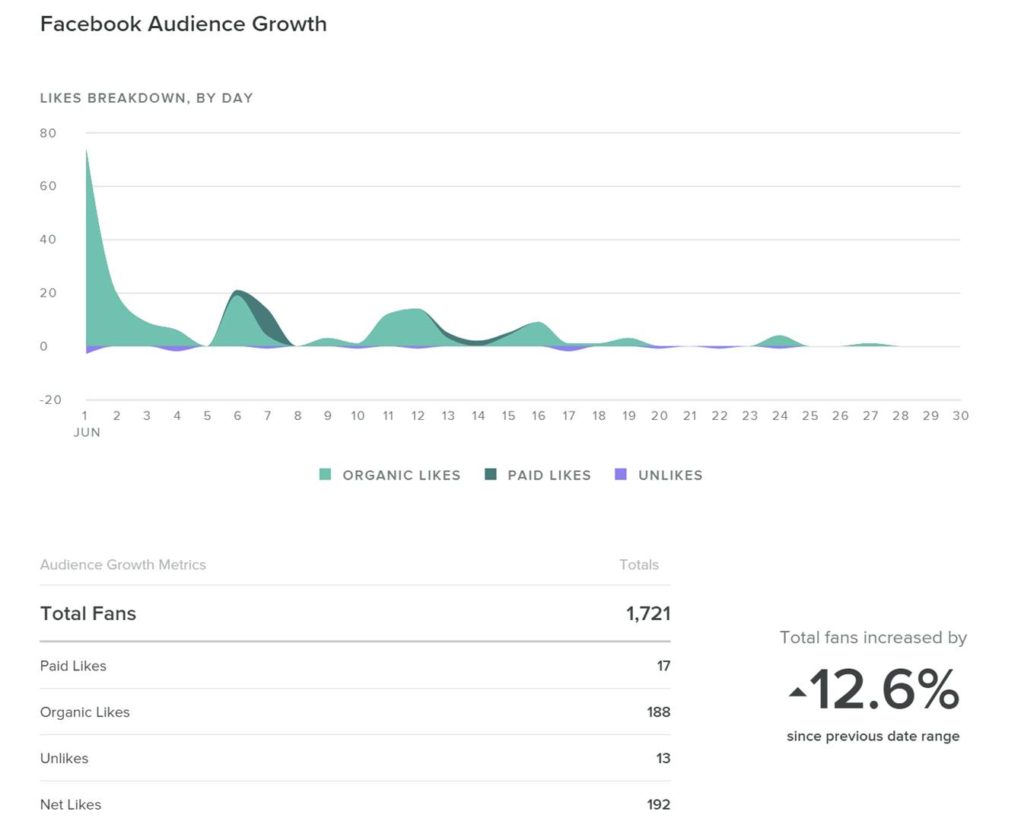Click the day 12 x-axis label
The image size is (1024, 834).
tap(418, 415)
